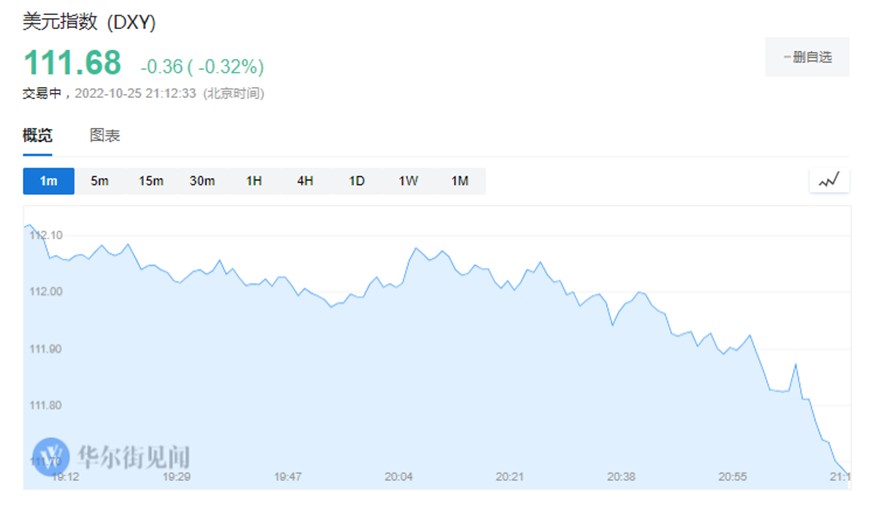This screenshot has width=869, height=506.
Task: Click the 19:47 time axis label
Action: click(288, 478)
